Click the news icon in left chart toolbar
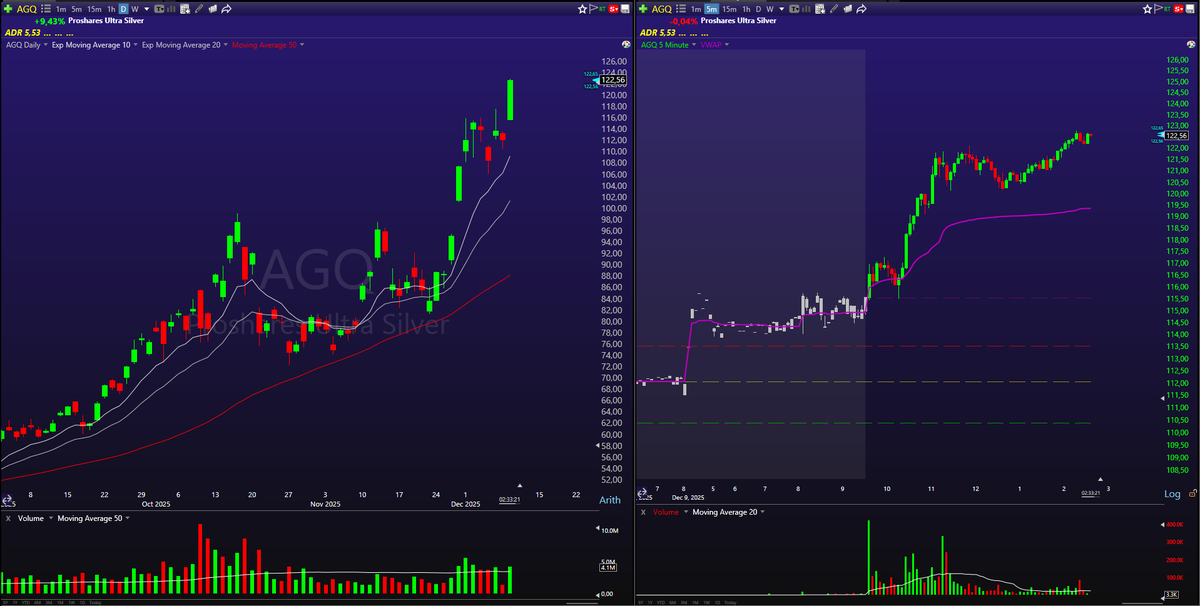Viewport: 1200px width, 606px height. [212, 9]
